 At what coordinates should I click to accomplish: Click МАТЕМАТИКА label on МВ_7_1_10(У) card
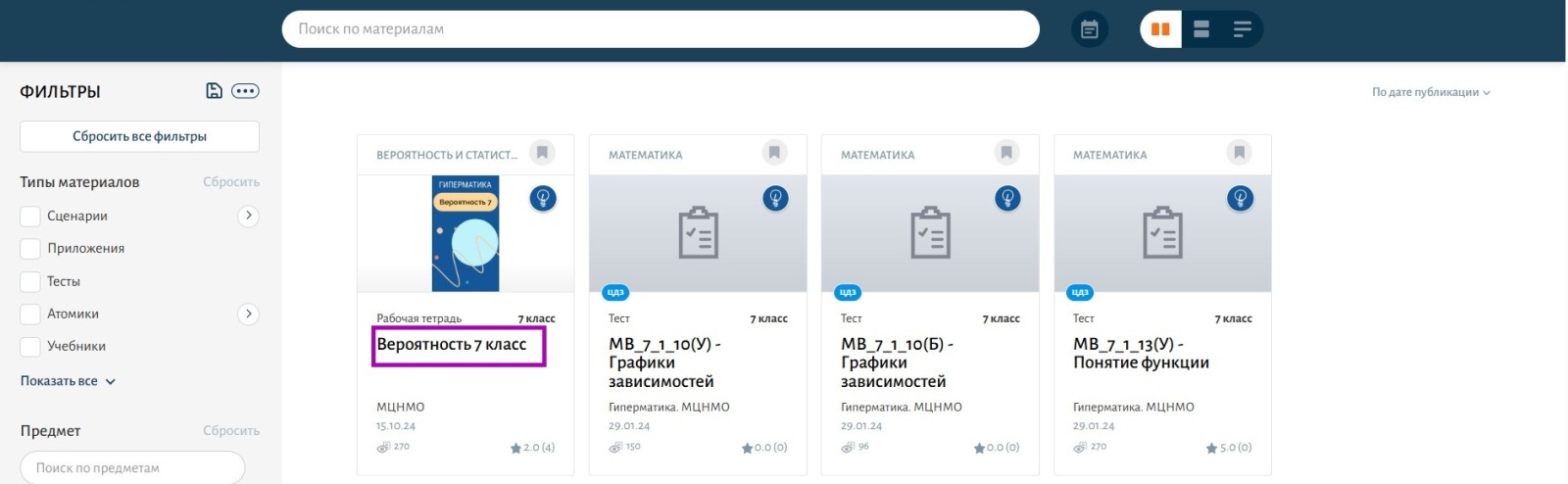coord(646,155)
